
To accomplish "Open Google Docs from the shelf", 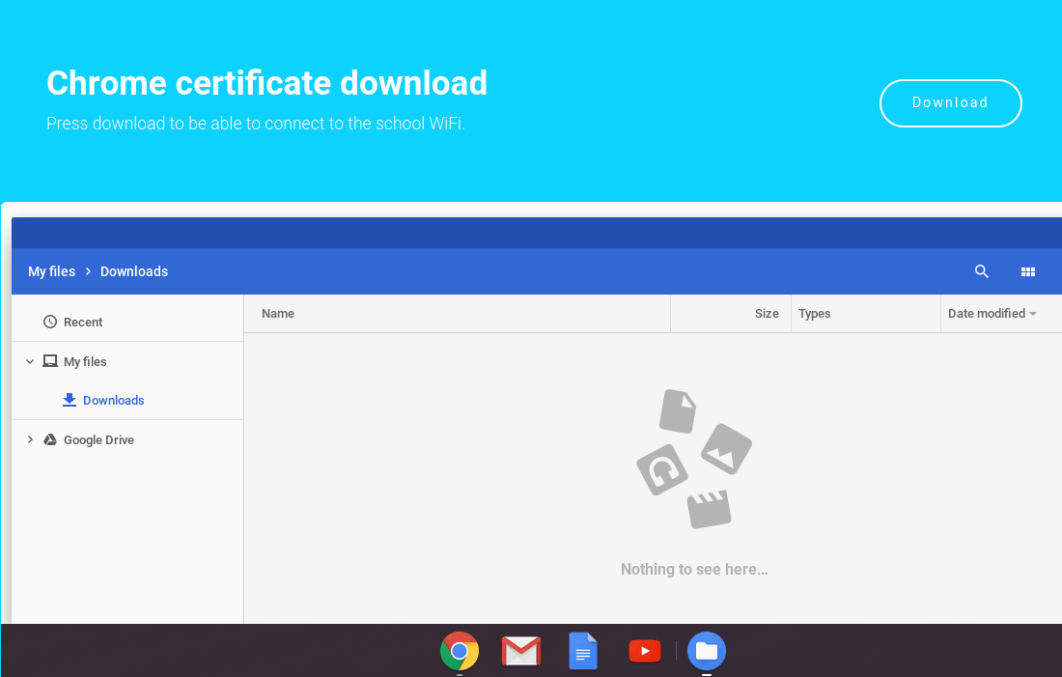I will [583, 651].
